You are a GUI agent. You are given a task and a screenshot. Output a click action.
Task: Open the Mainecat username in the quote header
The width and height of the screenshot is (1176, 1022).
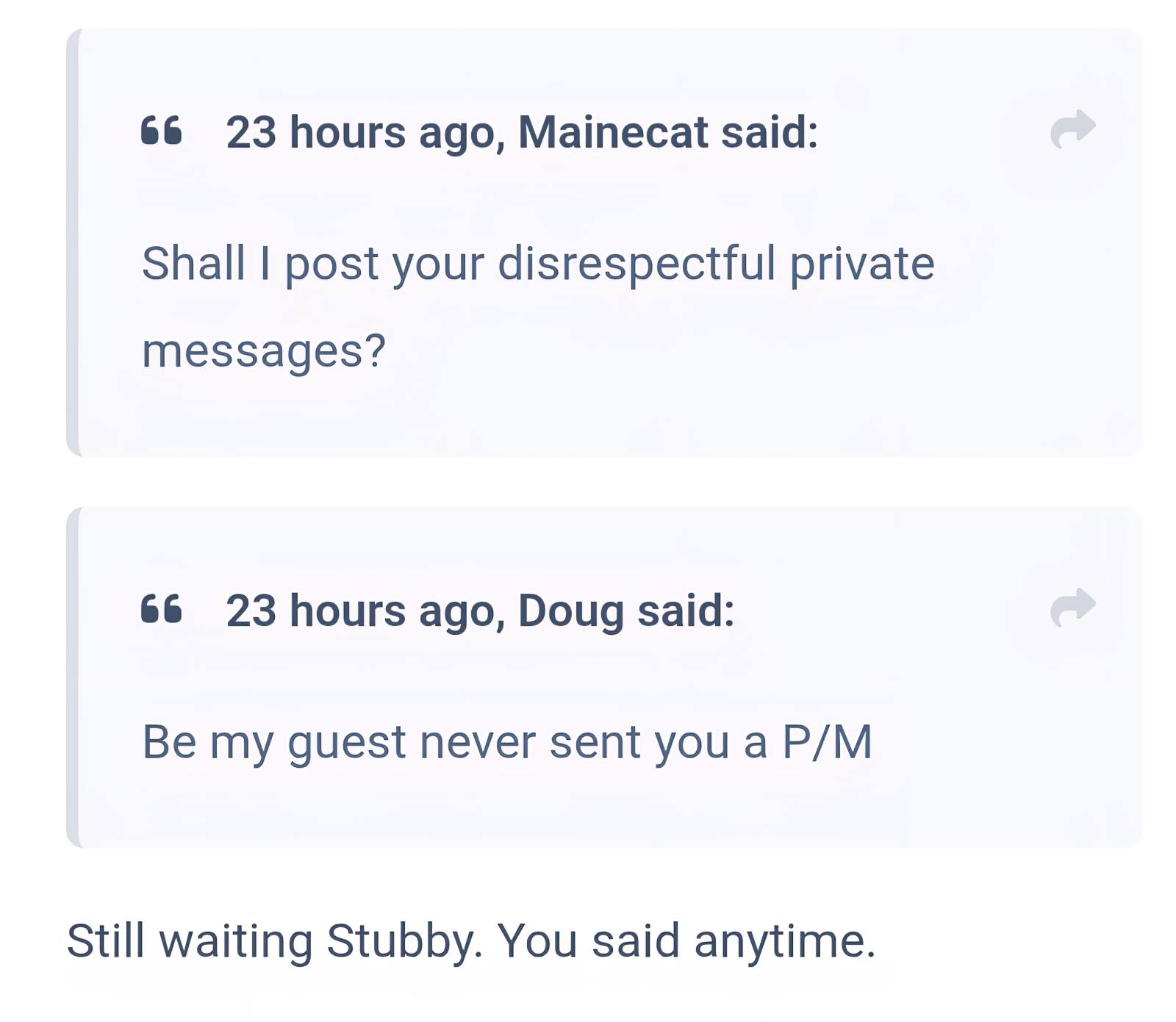pos(613,132)
